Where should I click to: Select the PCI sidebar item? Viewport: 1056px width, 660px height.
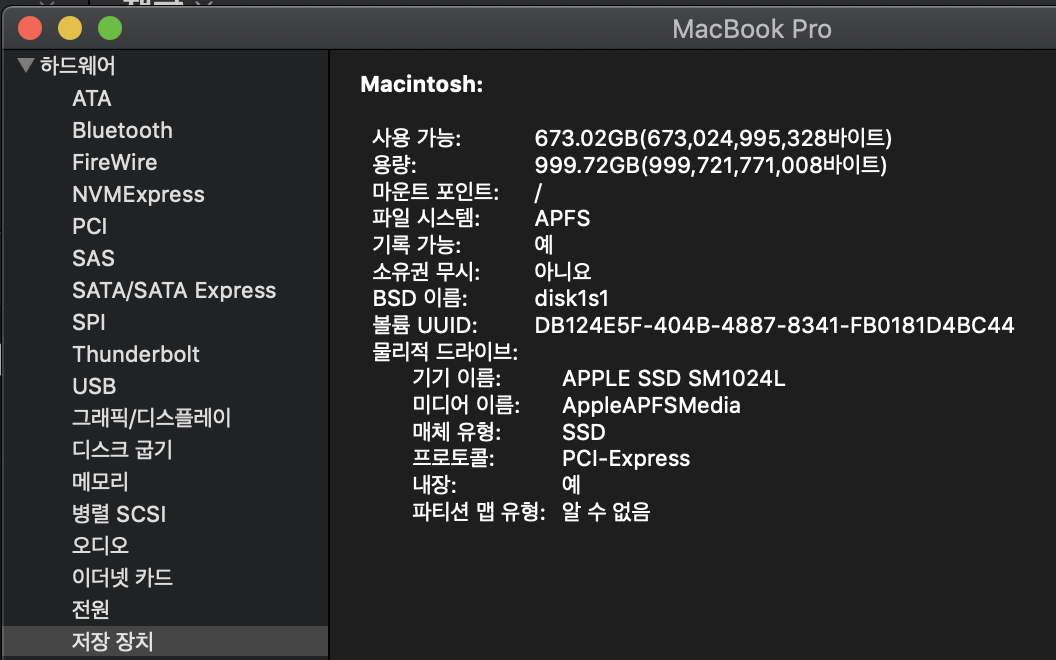click(90, 226)
